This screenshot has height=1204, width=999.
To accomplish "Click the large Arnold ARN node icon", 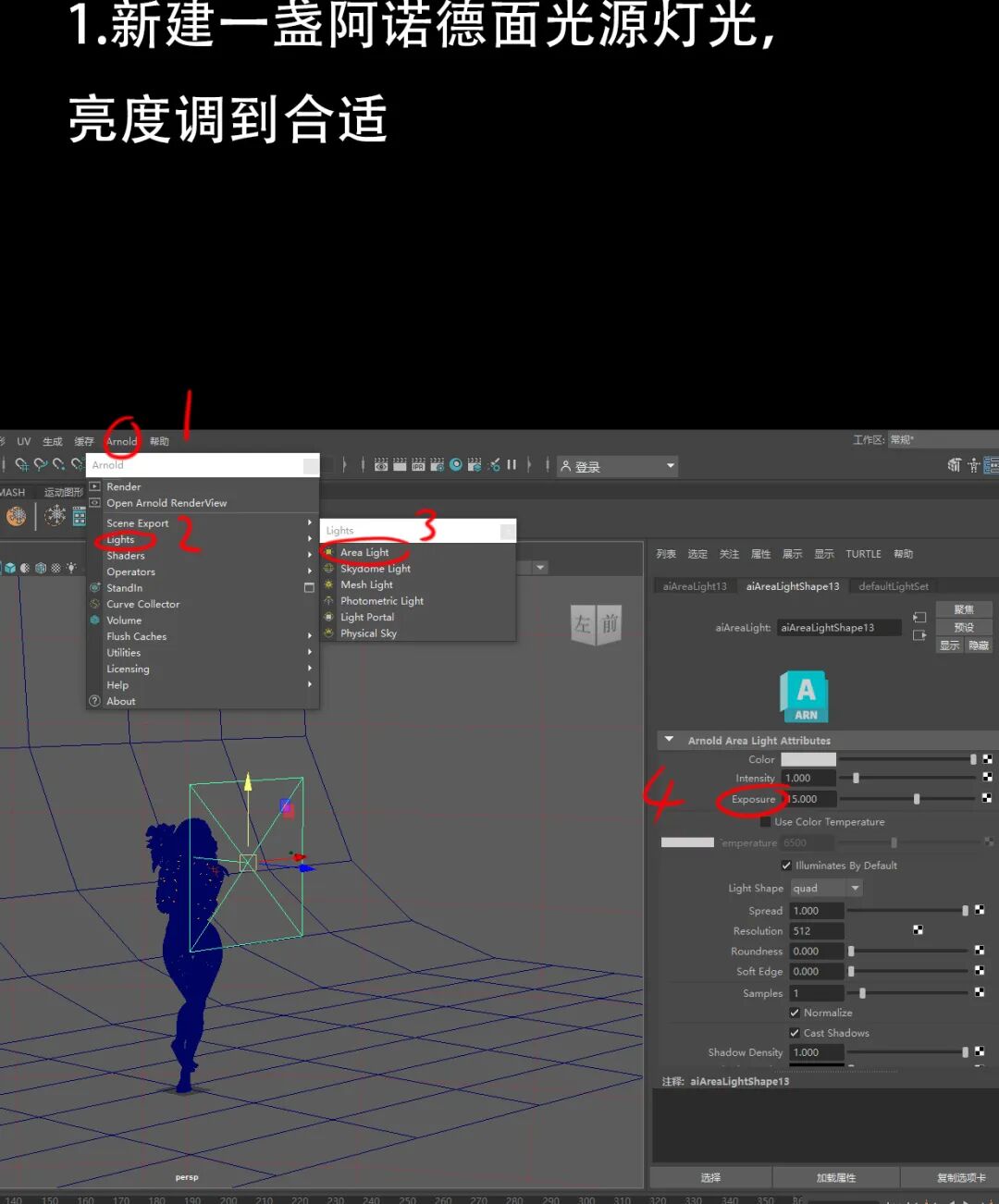I will (x=804, y=696).
